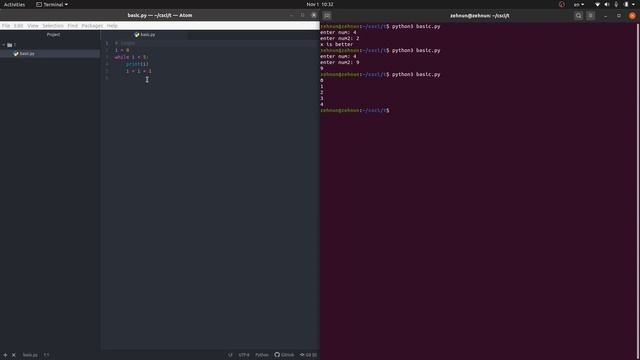Click the Atom window title bar

coord(160,16)
